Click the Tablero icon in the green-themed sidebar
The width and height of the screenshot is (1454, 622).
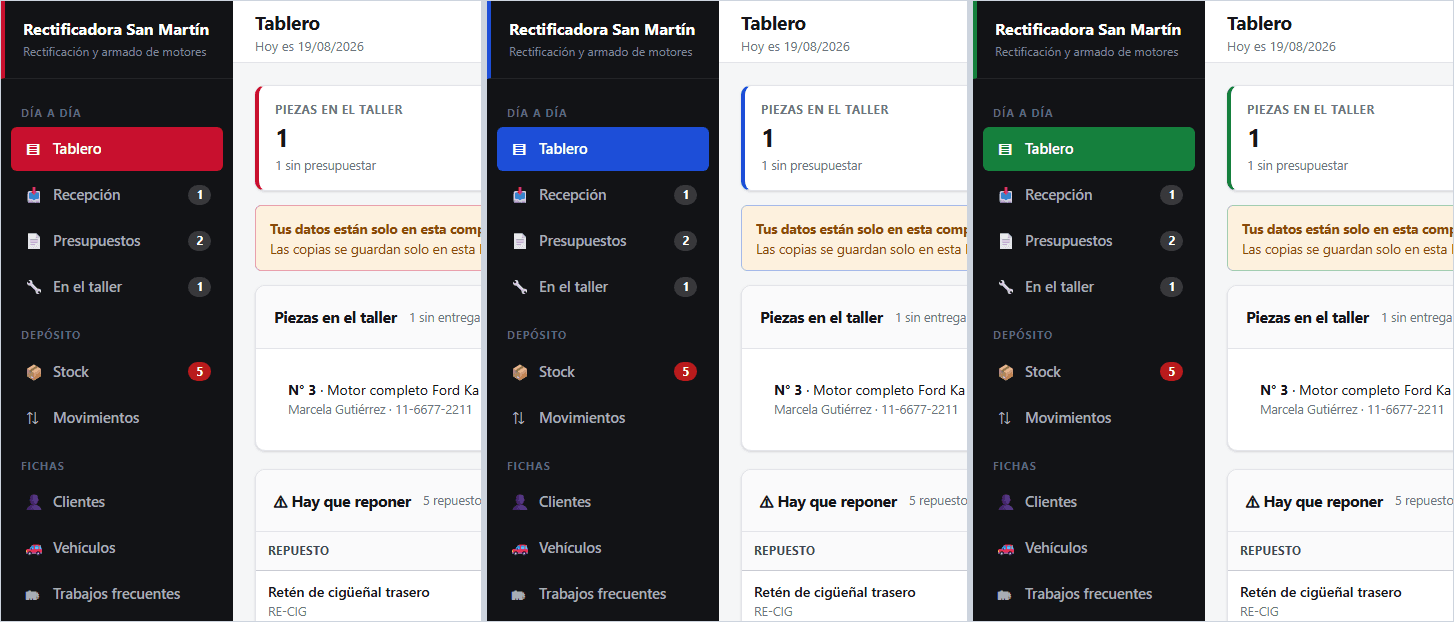(1005, 149)
